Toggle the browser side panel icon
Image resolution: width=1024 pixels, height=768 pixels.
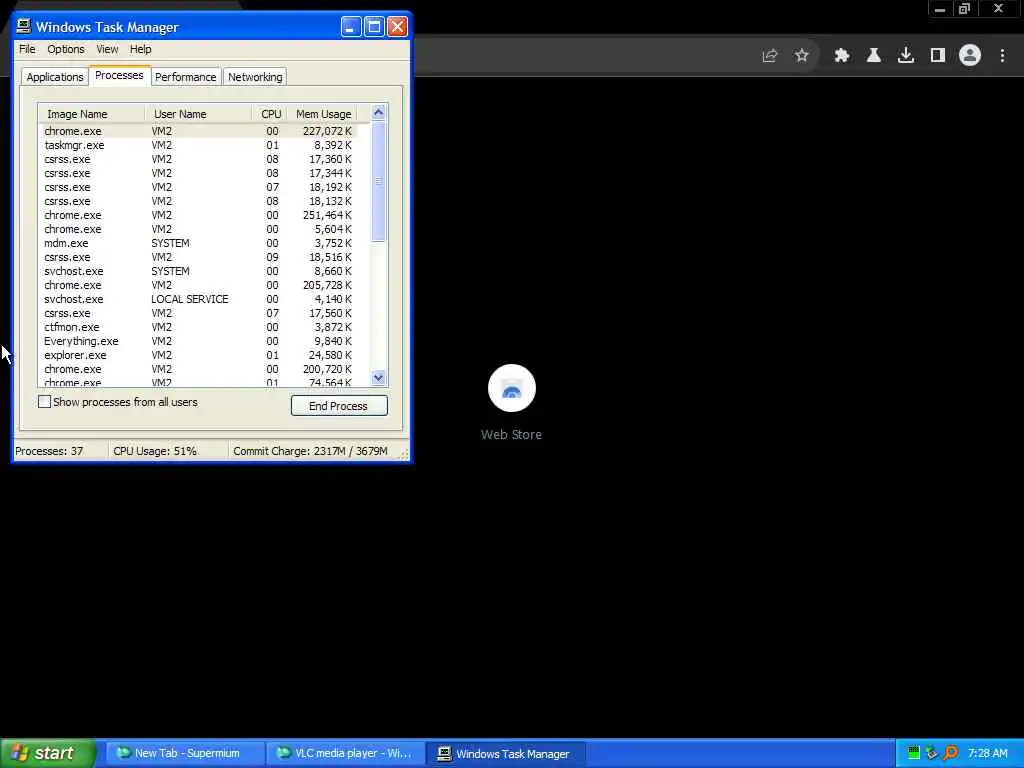pyautogui.click(x=937, y=56)
